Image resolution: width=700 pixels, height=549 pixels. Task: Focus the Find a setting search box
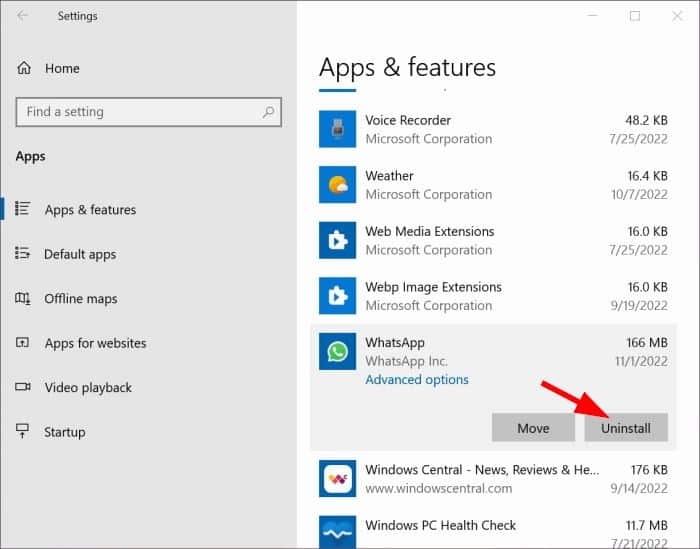[149, 112]
